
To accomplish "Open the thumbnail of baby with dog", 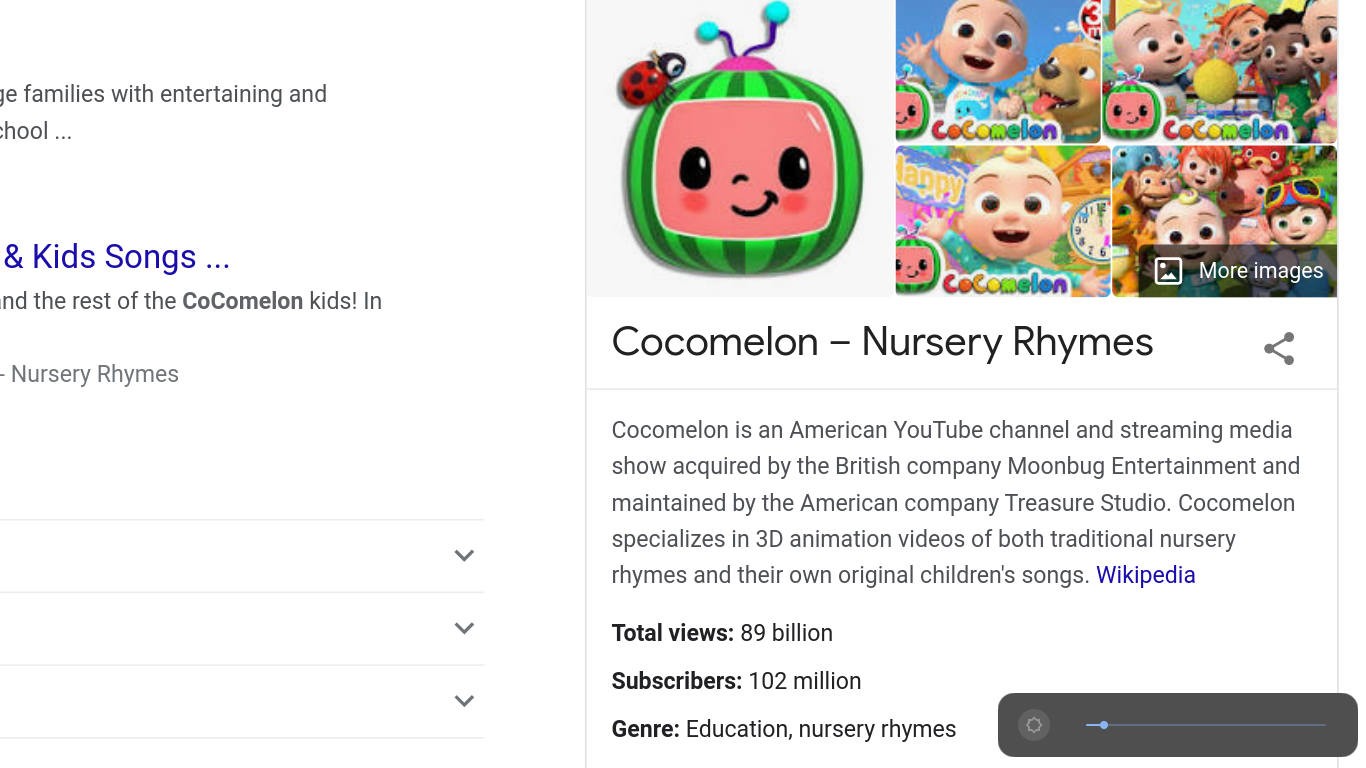I will click(997, 71).
